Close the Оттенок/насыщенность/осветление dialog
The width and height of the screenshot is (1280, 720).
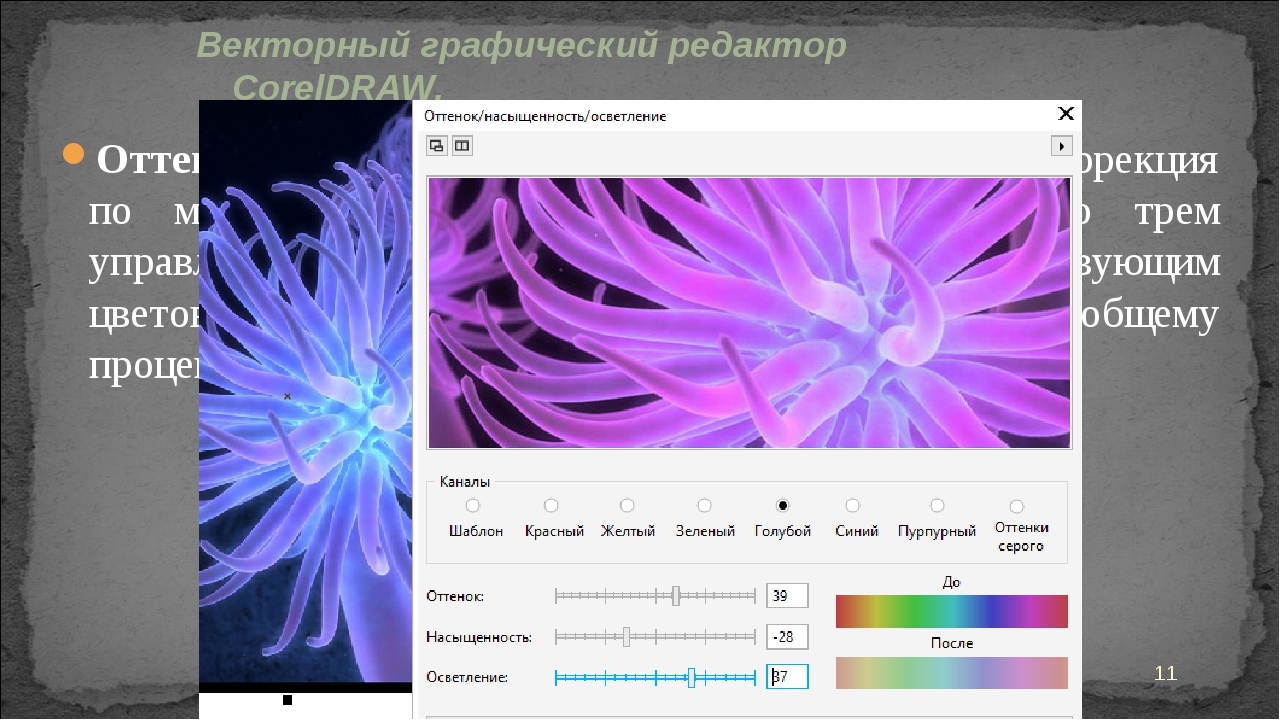[1067, 113]
